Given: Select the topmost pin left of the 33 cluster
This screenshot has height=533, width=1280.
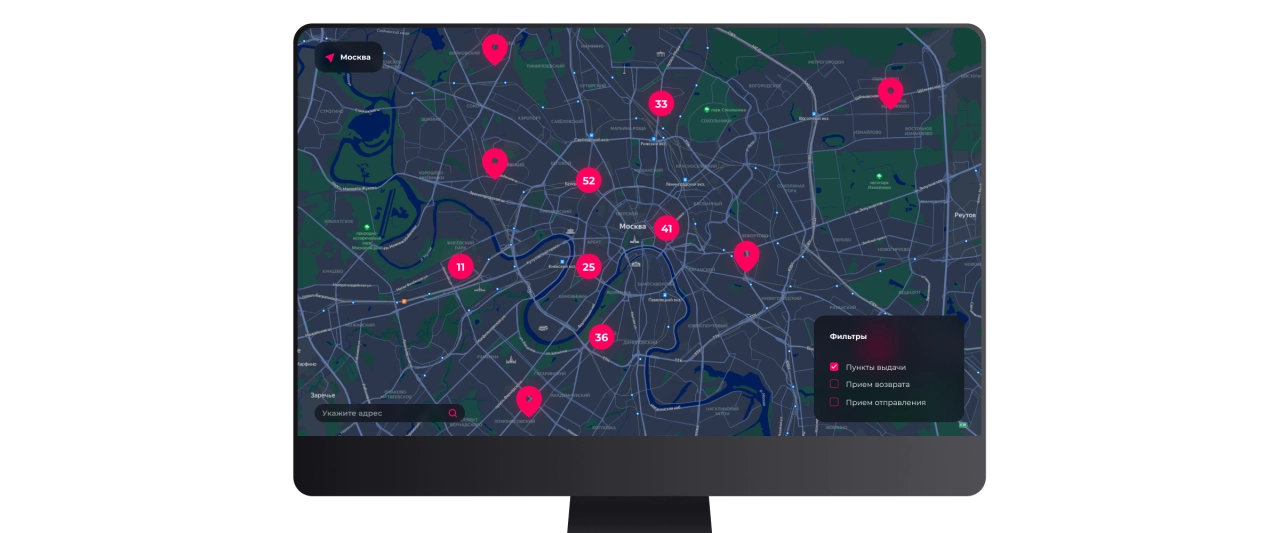Looking at the screenshot, I should click(x=494, y=47).
